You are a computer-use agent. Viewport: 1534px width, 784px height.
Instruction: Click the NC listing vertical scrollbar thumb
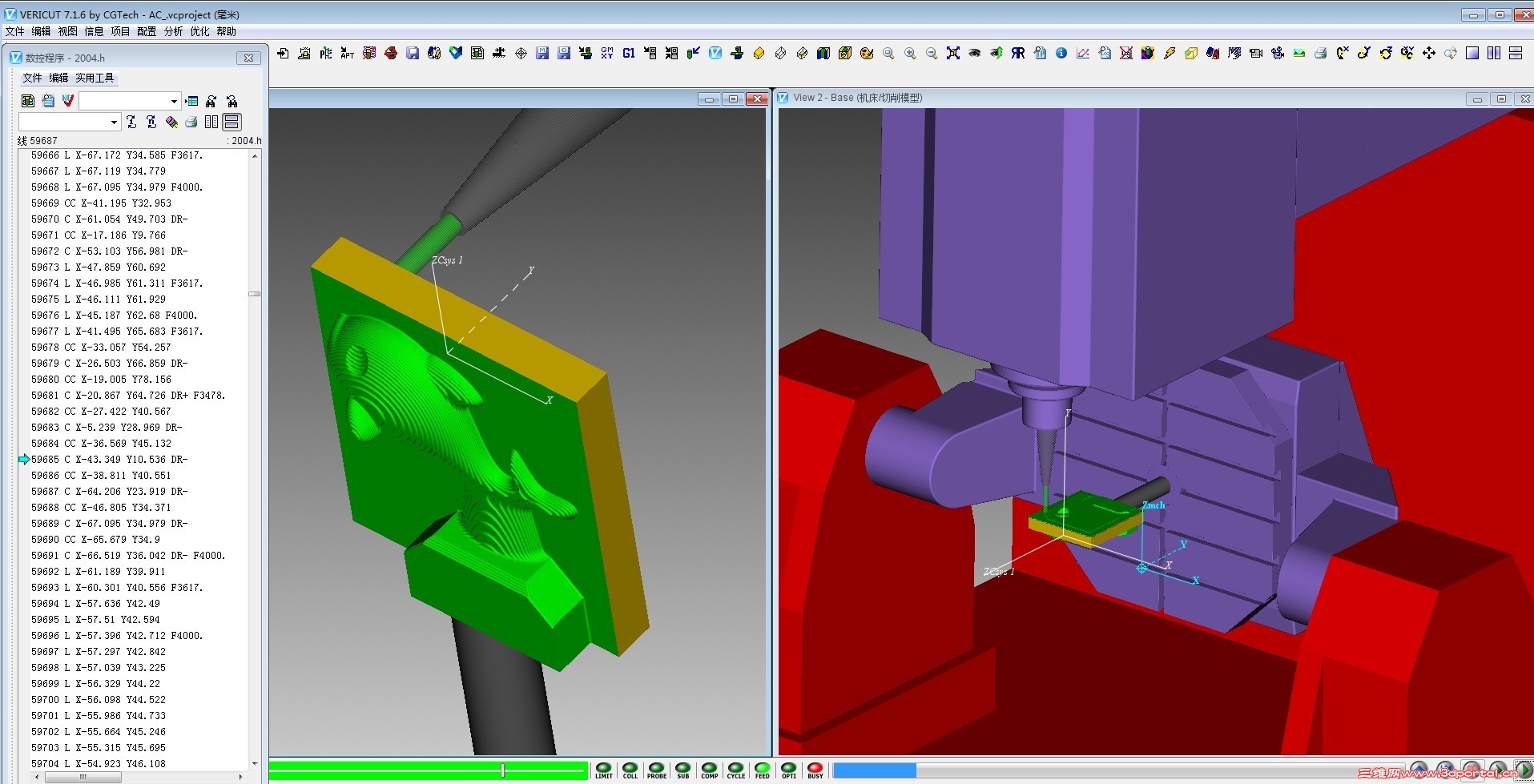(255, 294)
